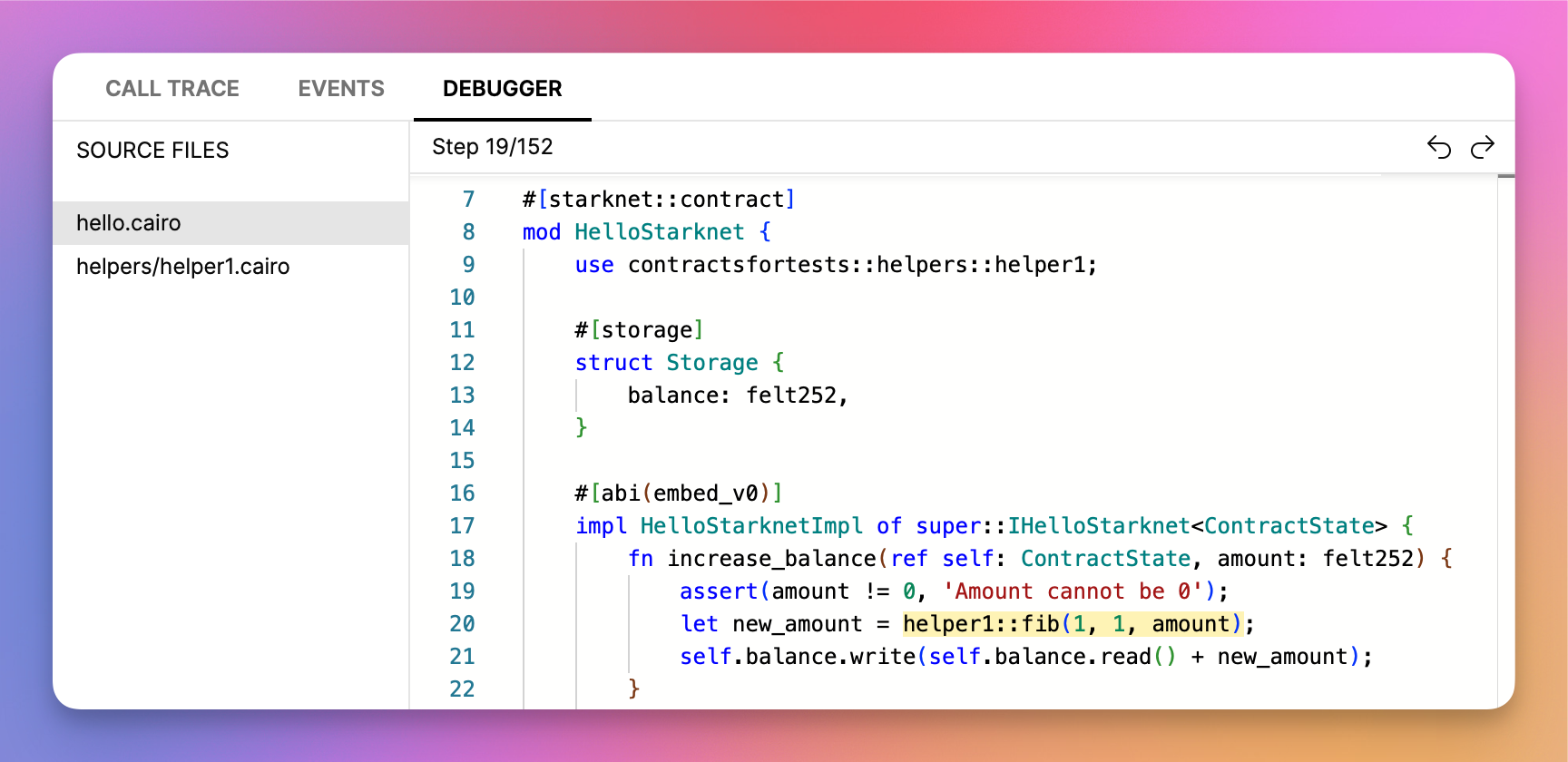
Task: Click 'use contractsfortests::helpers::helper1;' line
Action: [836, 265]
